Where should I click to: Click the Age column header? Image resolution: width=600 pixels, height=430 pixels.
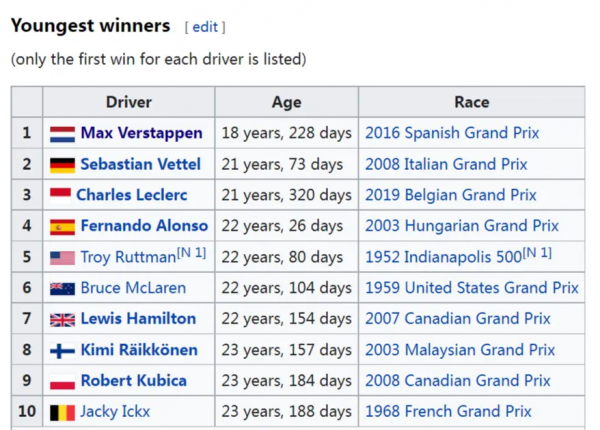click(x=286, y=102)
